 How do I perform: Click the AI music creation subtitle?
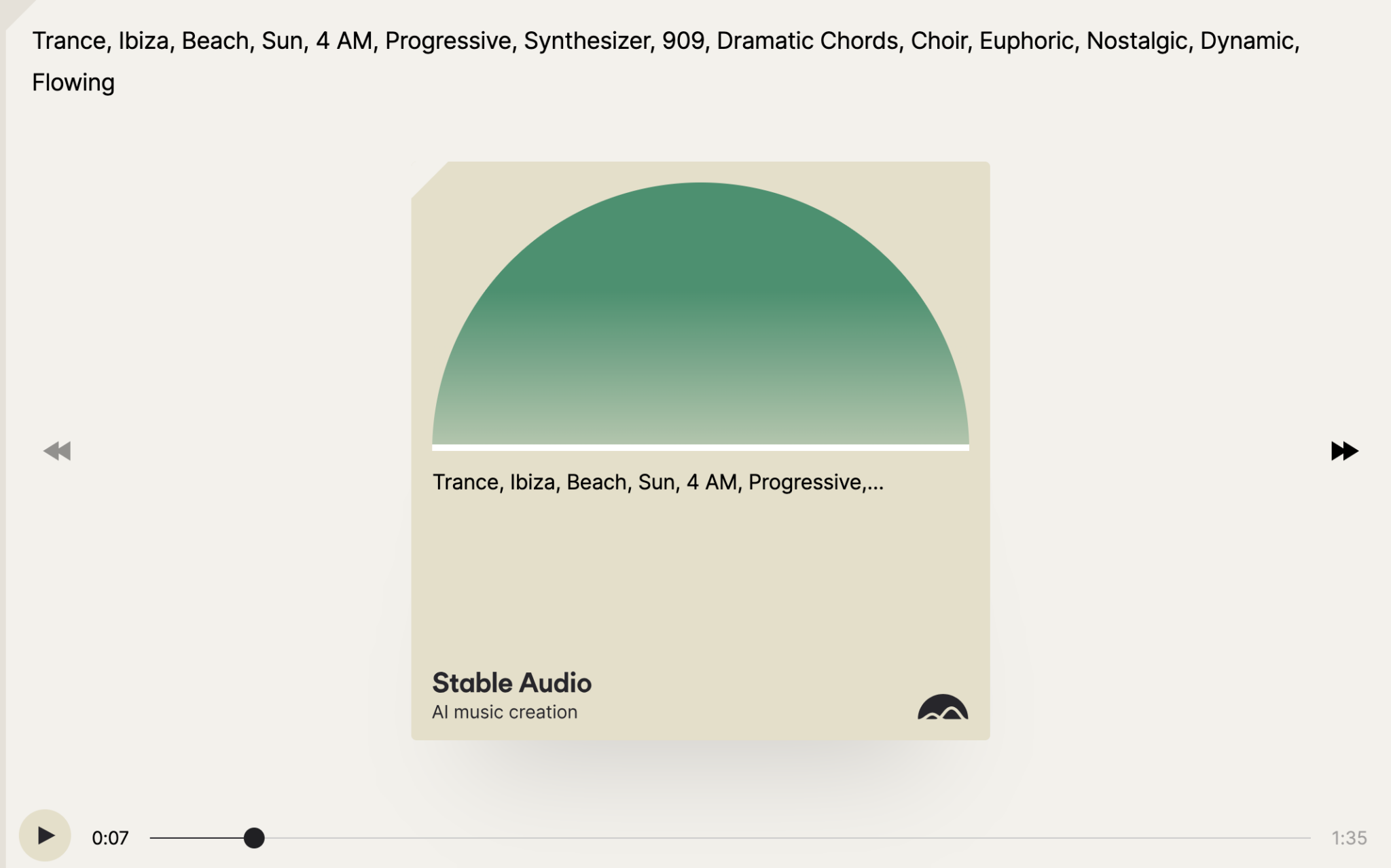(505, 712)
